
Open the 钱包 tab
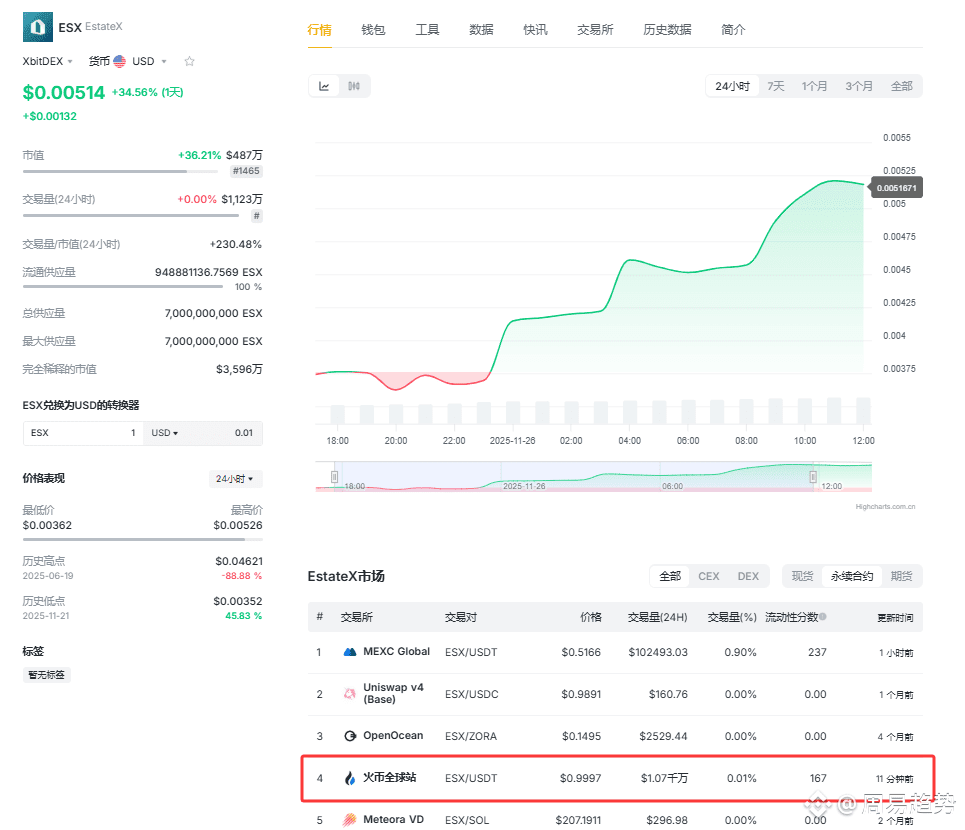373,30
